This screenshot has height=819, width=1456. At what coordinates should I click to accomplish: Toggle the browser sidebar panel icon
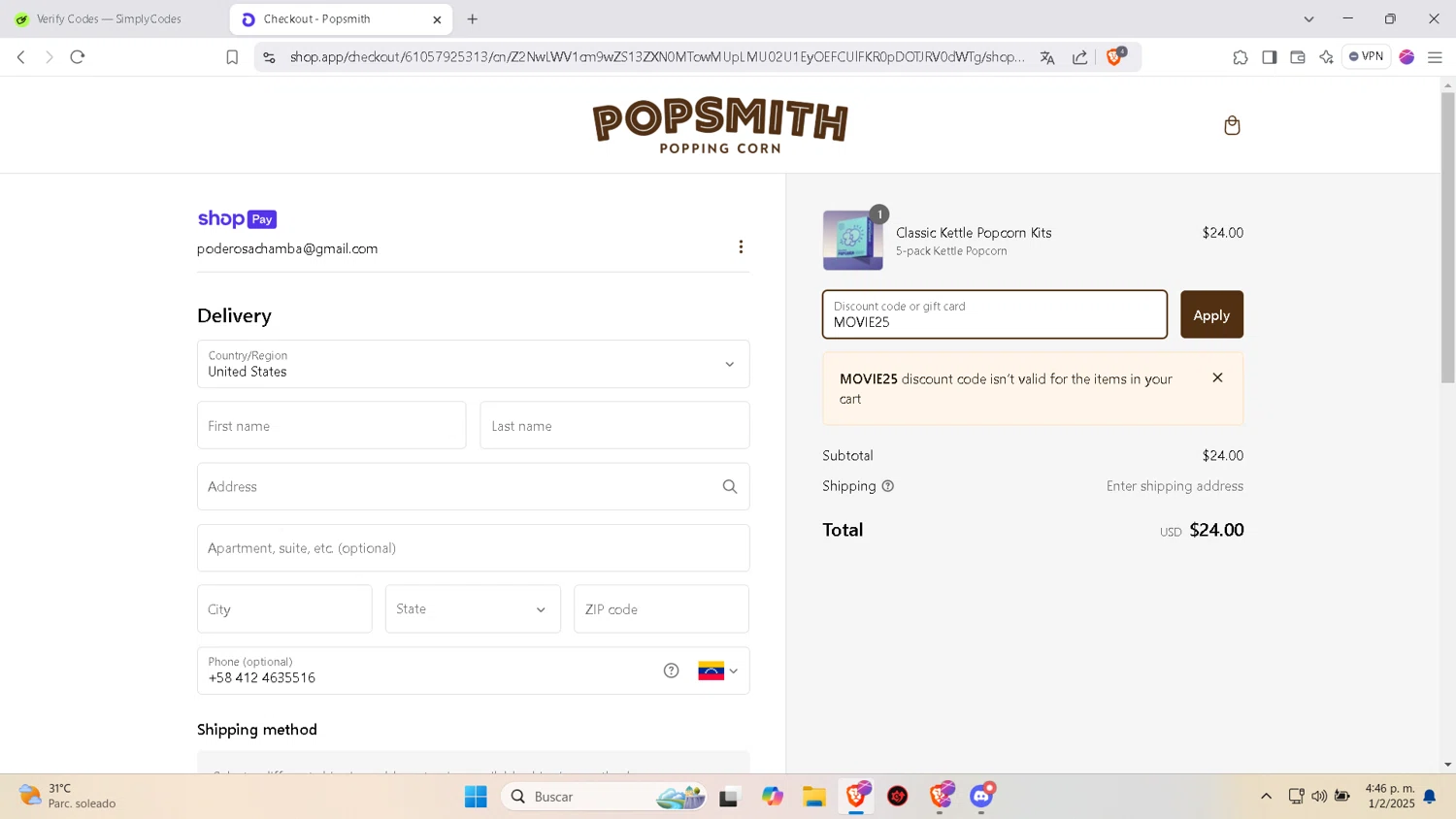tap(1269, 57)
